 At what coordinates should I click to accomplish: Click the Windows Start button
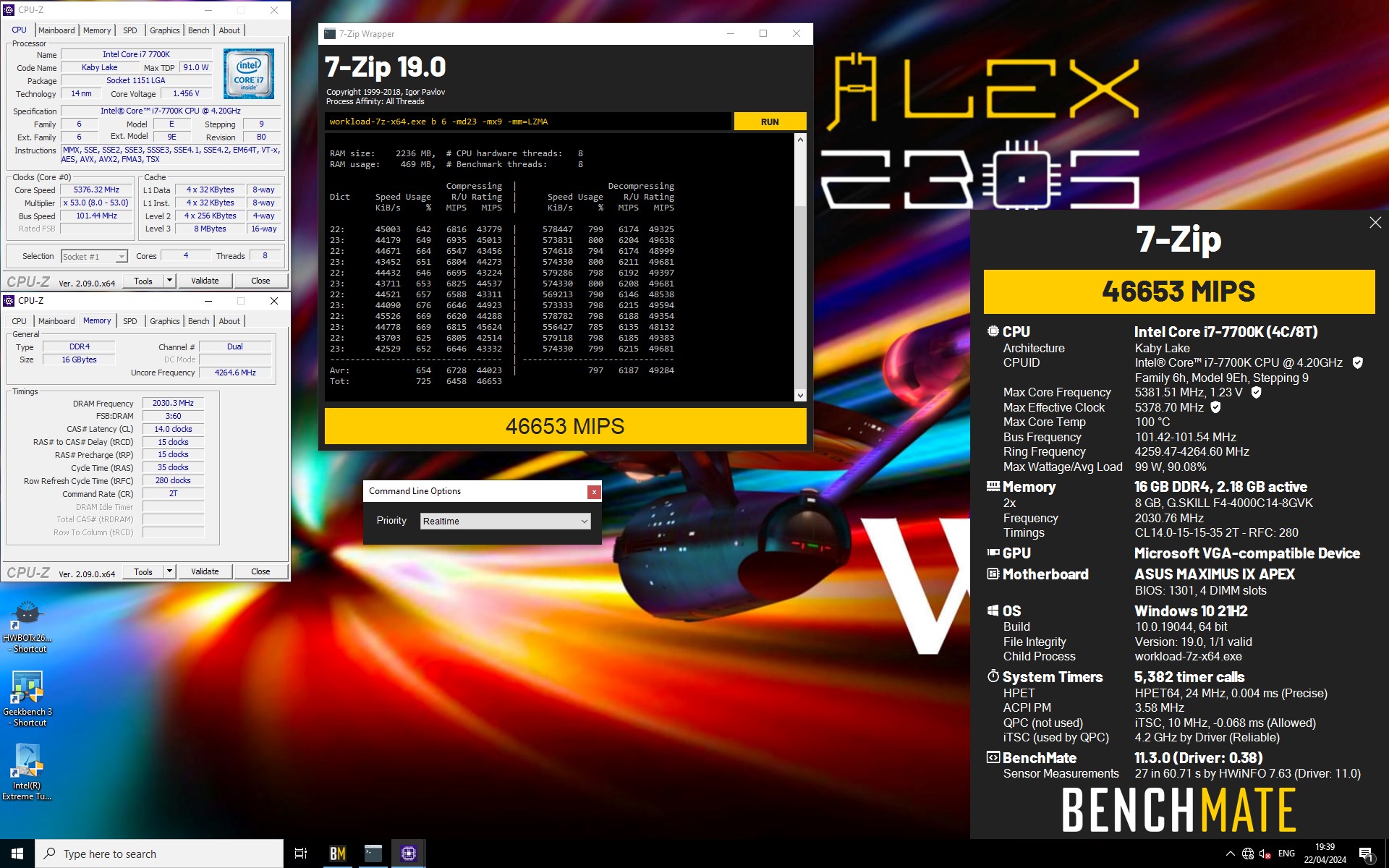17,854
